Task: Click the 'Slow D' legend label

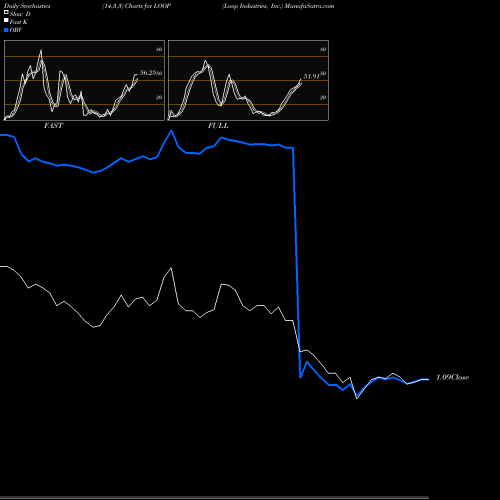Action: pyautogui.click(x=20, y=14)
